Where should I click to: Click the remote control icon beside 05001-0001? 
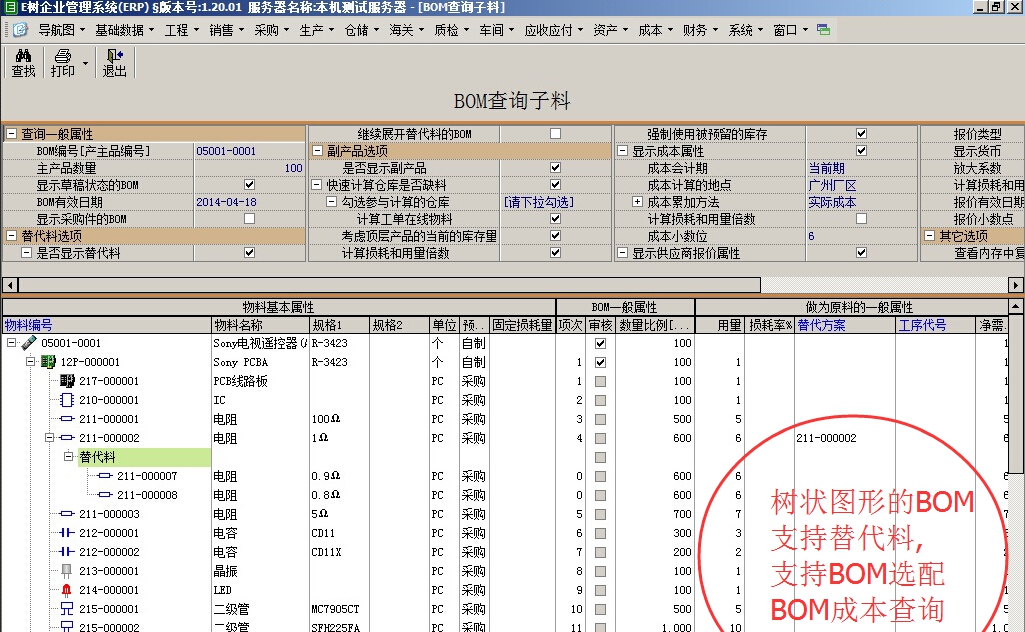click(x=30, y=343)
